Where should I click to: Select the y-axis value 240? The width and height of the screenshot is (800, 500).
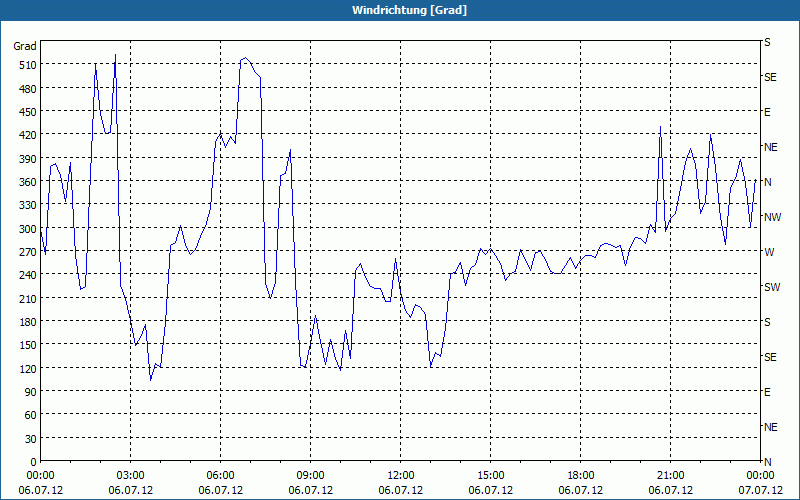pos(28,275)
